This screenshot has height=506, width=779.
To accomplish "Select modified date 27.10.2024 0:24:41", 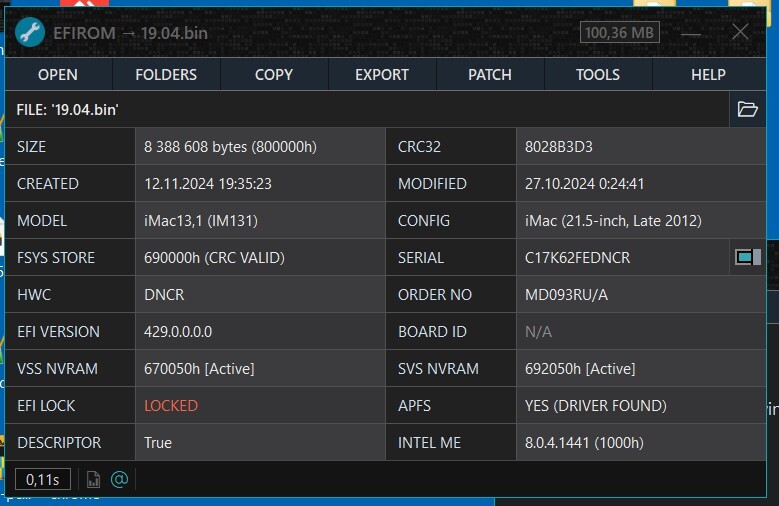I will 585,184.
